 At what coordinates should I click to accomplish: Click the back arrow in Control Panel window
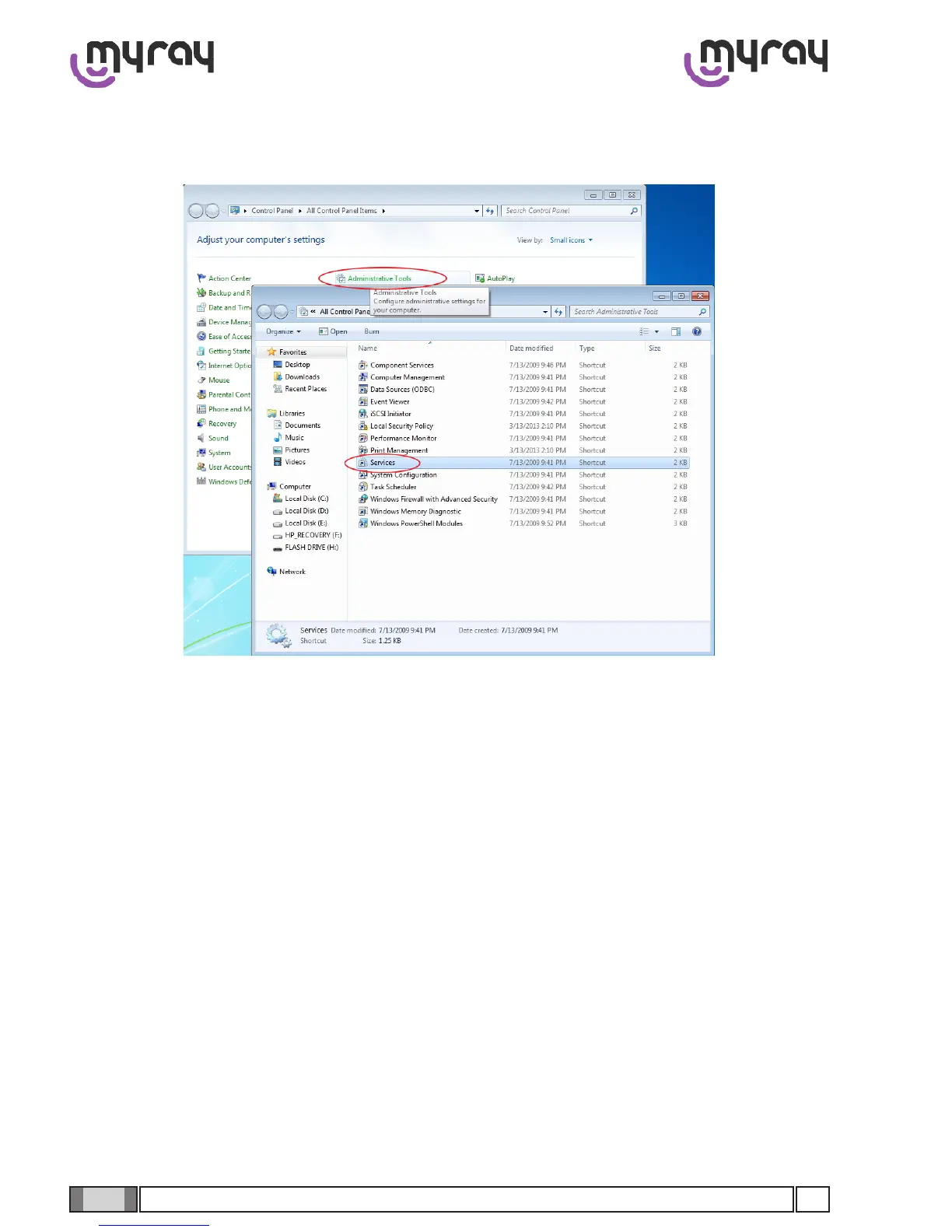point(196,211)
